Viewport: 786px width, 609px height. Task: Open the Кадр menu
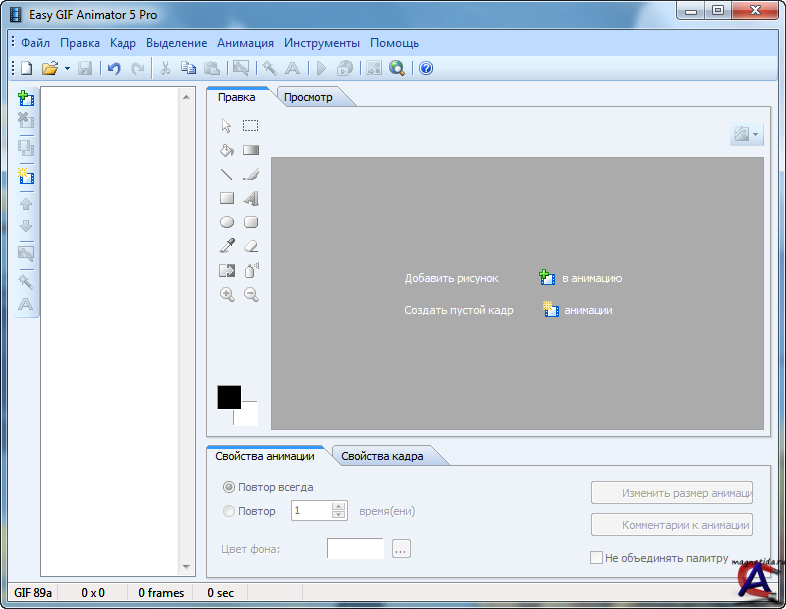[x=123, y=43]
